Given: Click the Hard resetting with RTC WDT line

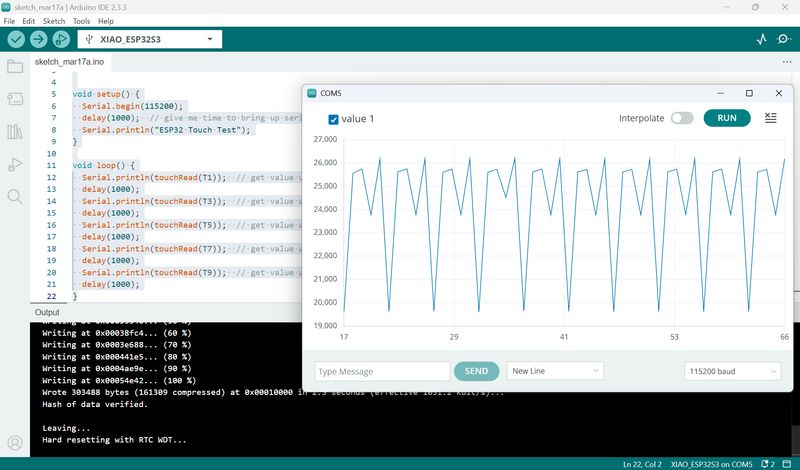Looking at the screenshot, I should click(114, 439).
